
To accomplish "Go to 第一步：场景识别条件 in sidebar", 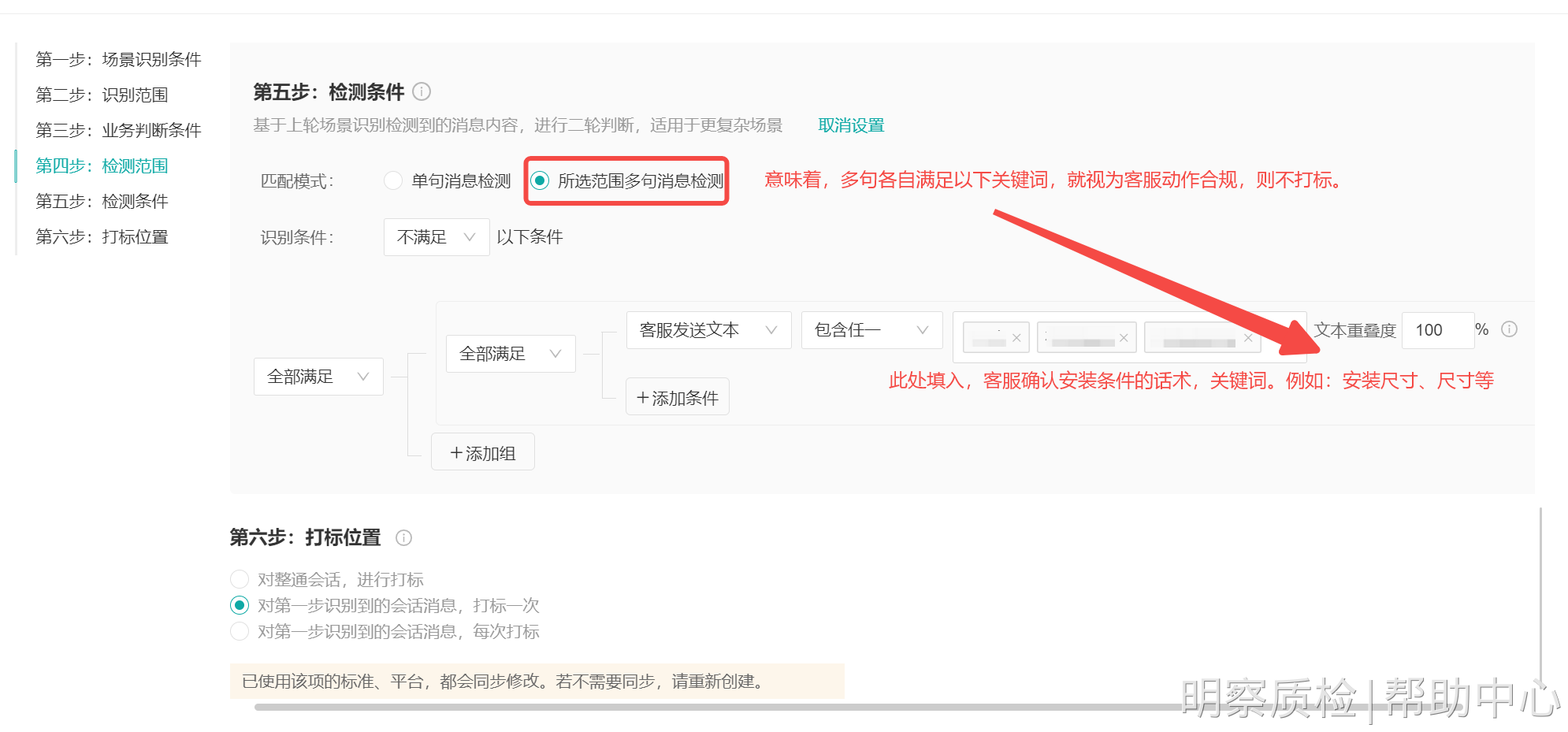I will [118, 59].
